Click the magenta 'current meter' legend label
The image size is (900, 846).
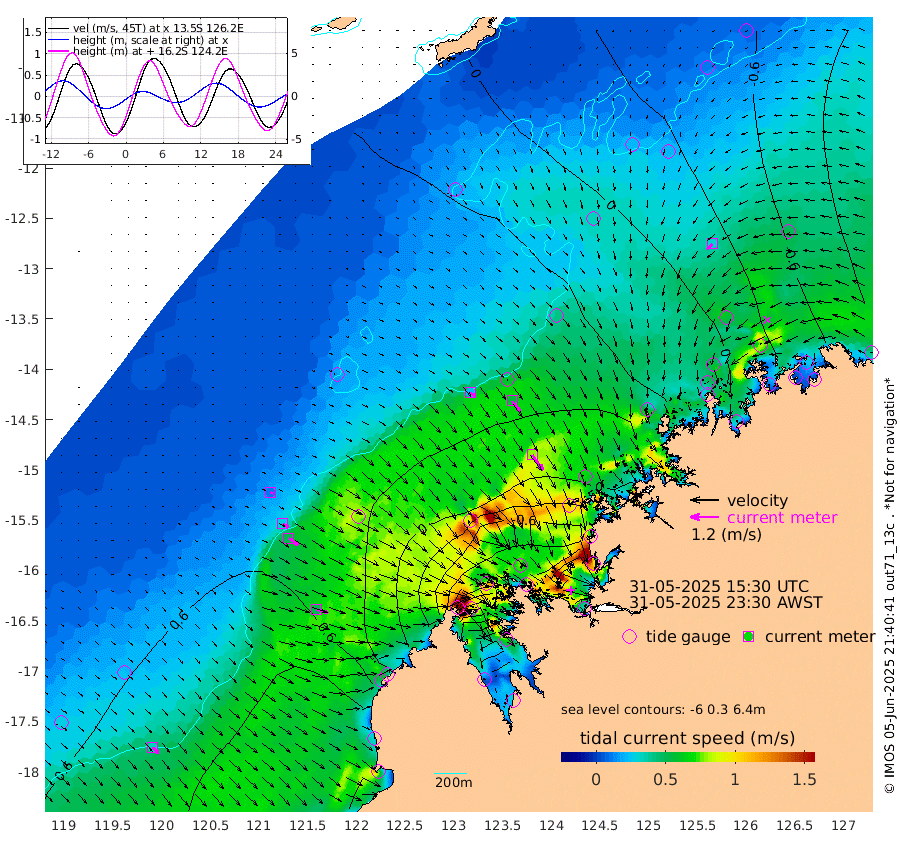click(782, 518)
